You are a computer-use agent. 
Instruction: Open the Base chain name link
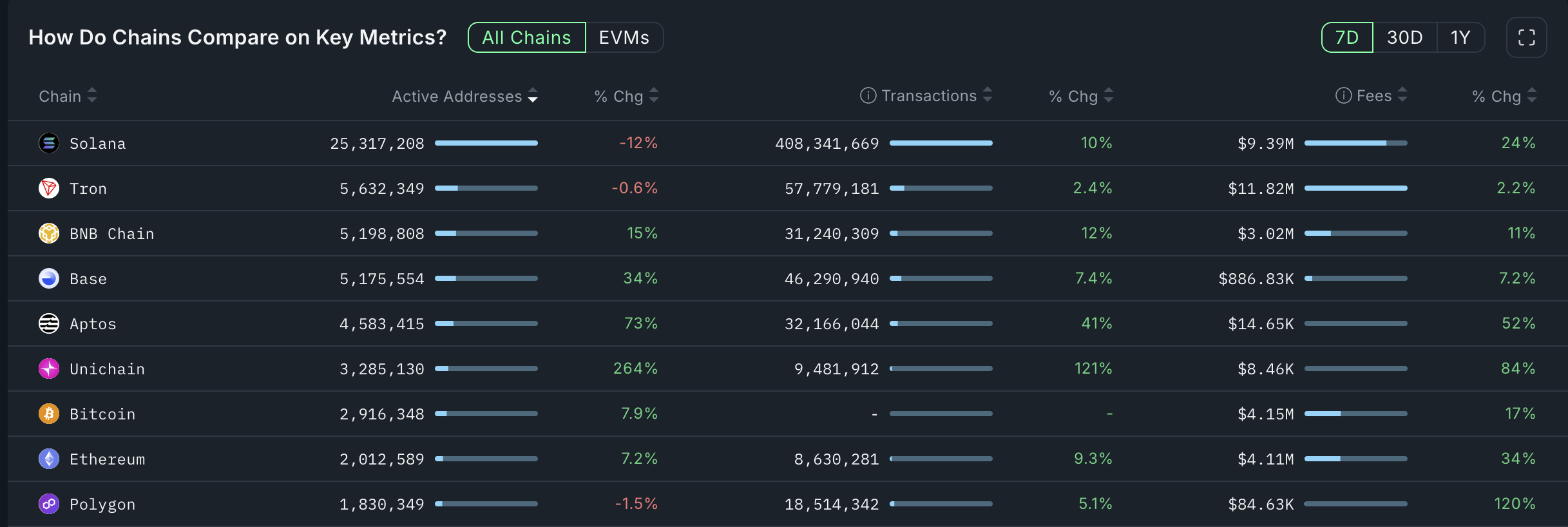(x=88, y=279)
